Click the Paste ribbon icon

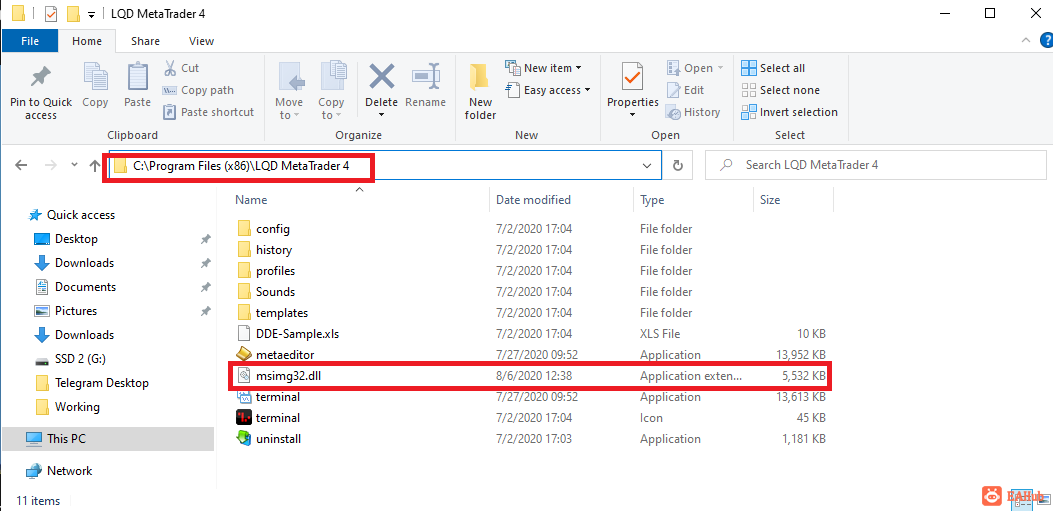[137, 77]
